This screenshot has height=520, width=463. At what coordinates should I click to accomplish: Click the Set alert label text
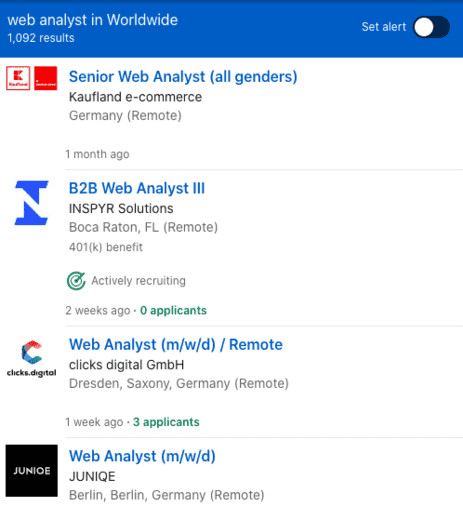coord(384,27)
